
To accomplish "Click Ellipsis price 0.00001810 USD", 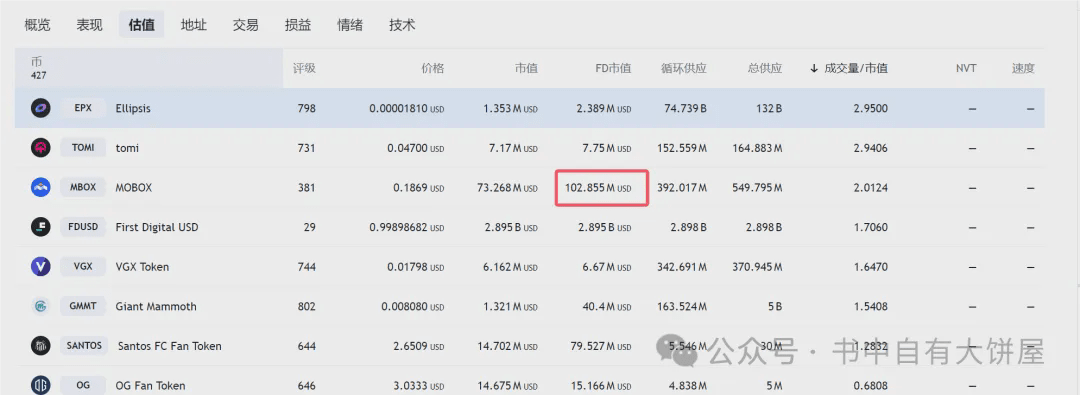I will (406, 108).
